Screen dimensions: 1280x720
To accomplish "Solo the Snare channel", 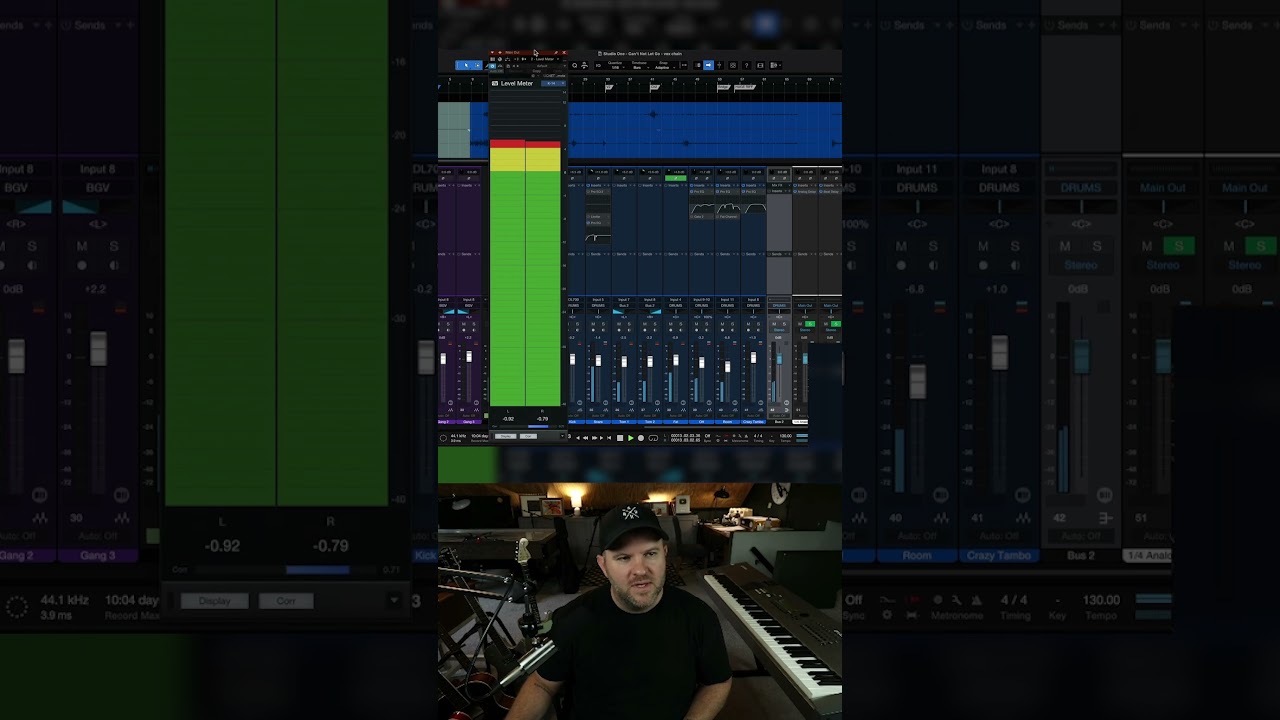I will pos(603,324).
